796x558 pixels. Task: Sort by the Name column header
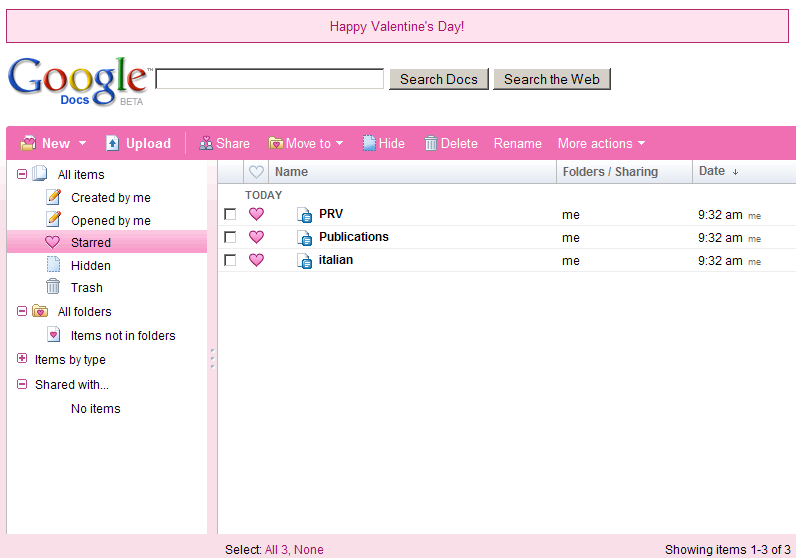(x=291, y=172)
